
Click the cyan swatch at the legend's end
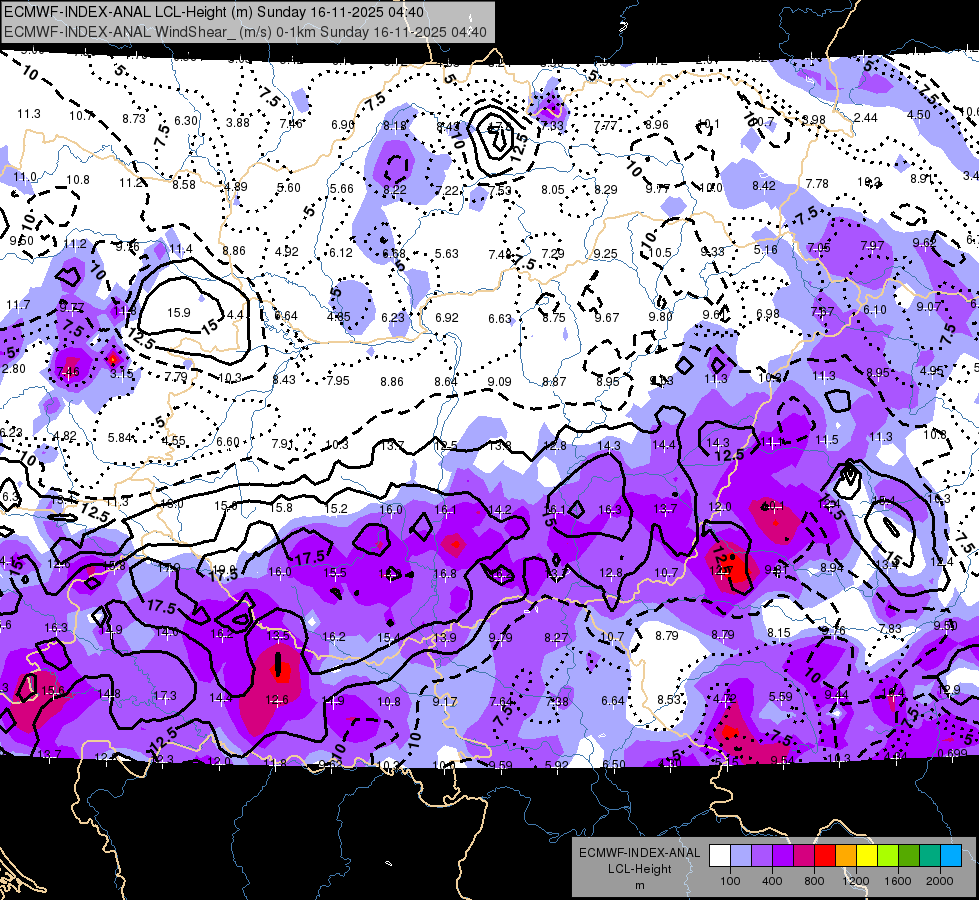point(951,855)
